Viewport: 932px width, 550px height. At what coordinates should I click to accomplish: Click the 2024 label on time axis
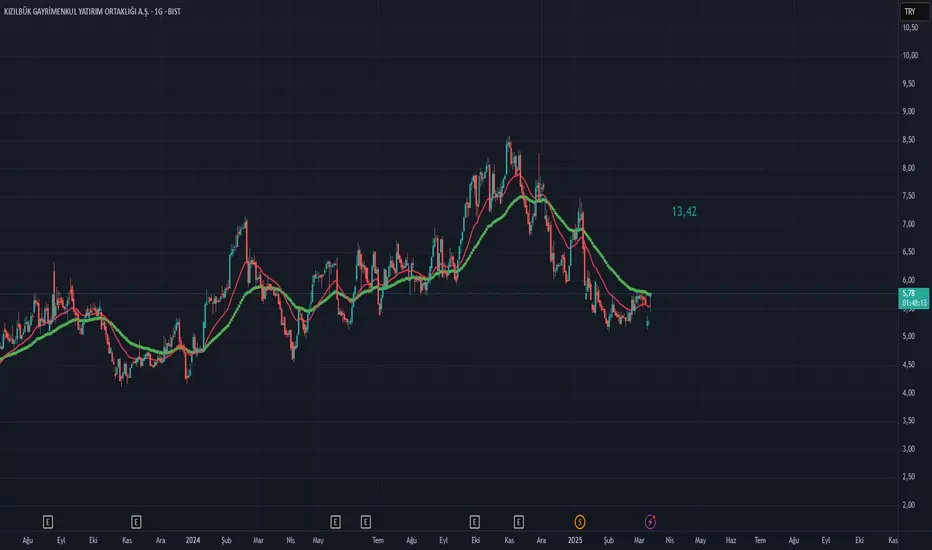193,540
